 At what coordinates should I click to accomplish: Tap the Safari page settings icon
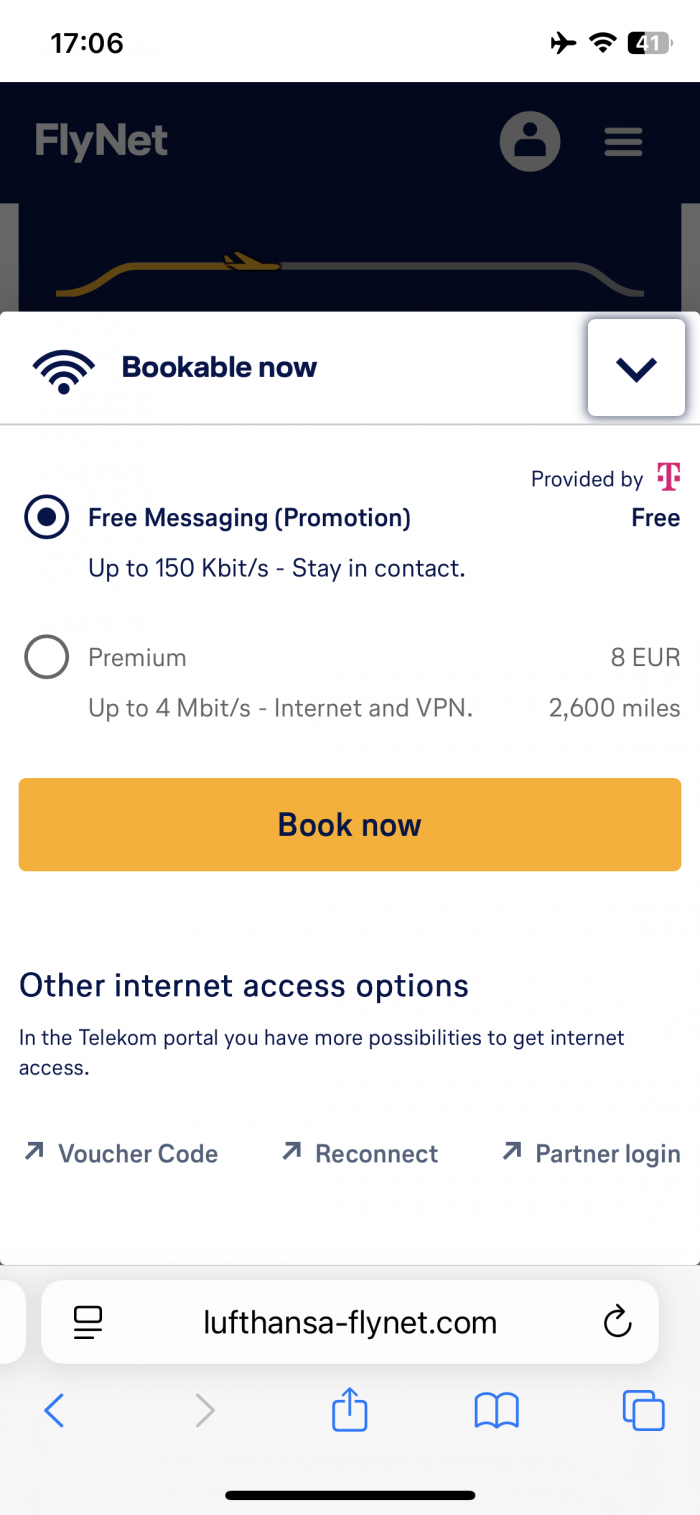[x=89, y=1323]
